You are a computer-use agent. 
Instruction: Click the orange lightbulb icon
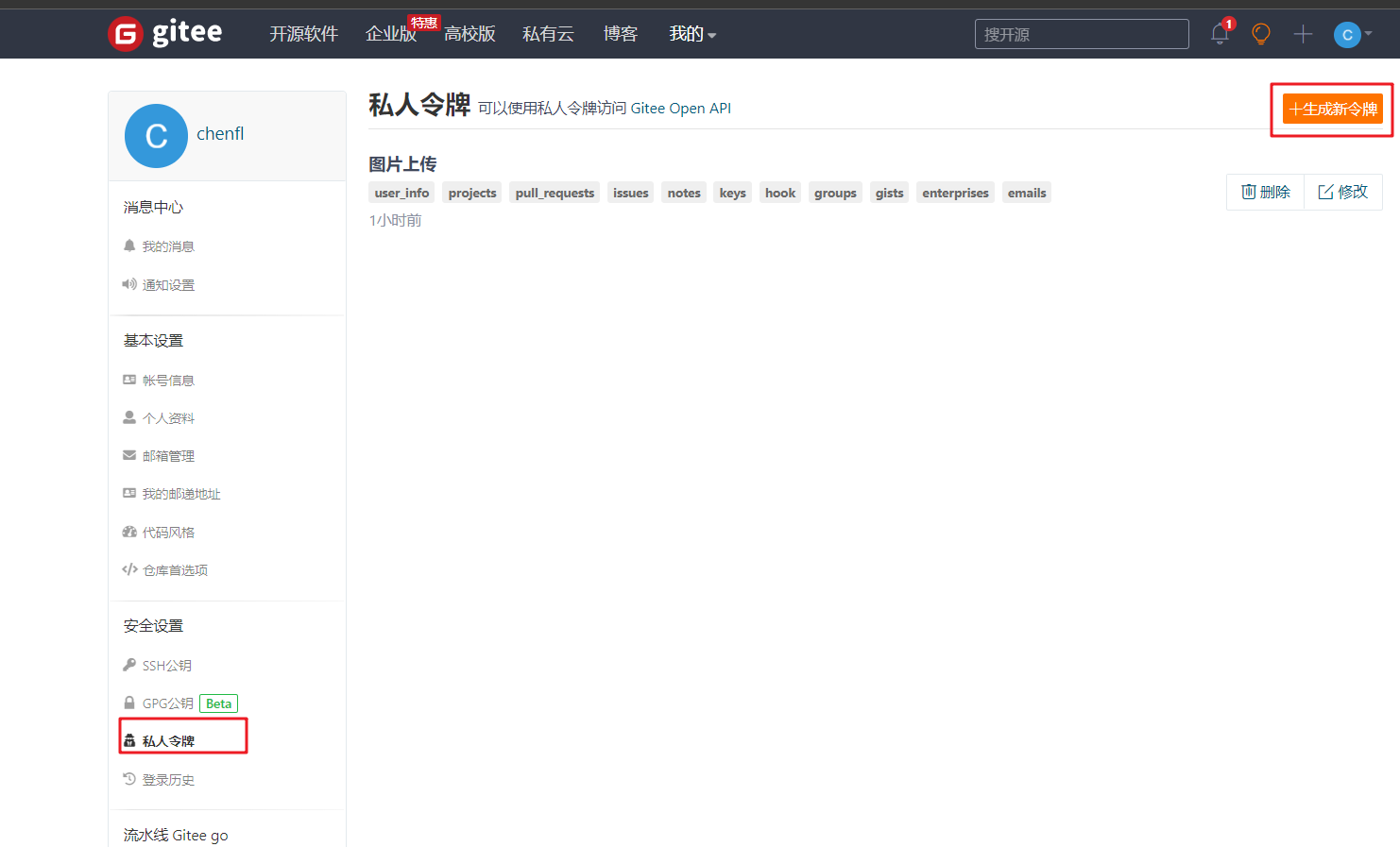click(x=1260, y=34)
